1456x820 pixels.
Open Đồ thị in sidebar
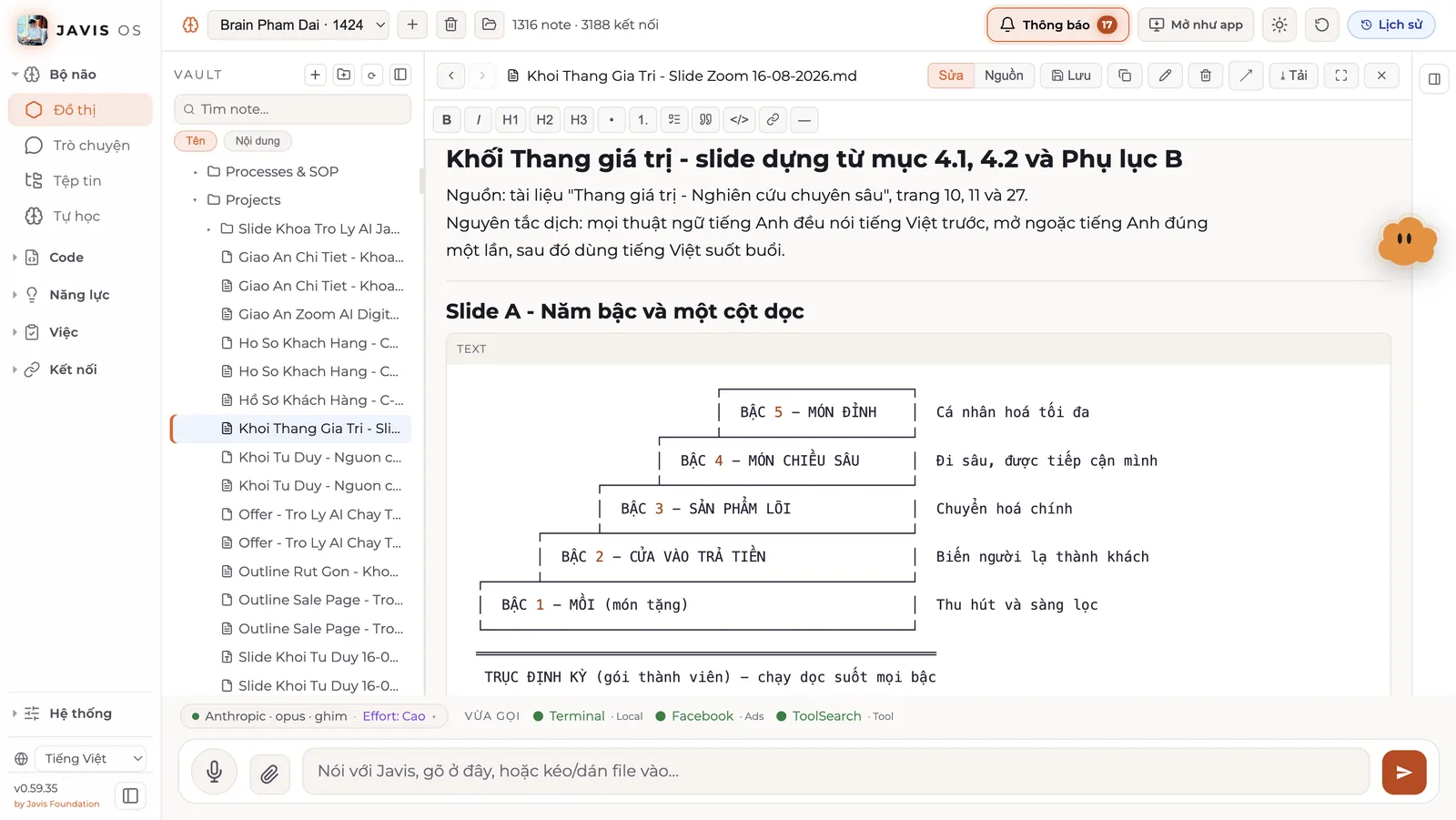pos(80,110)
